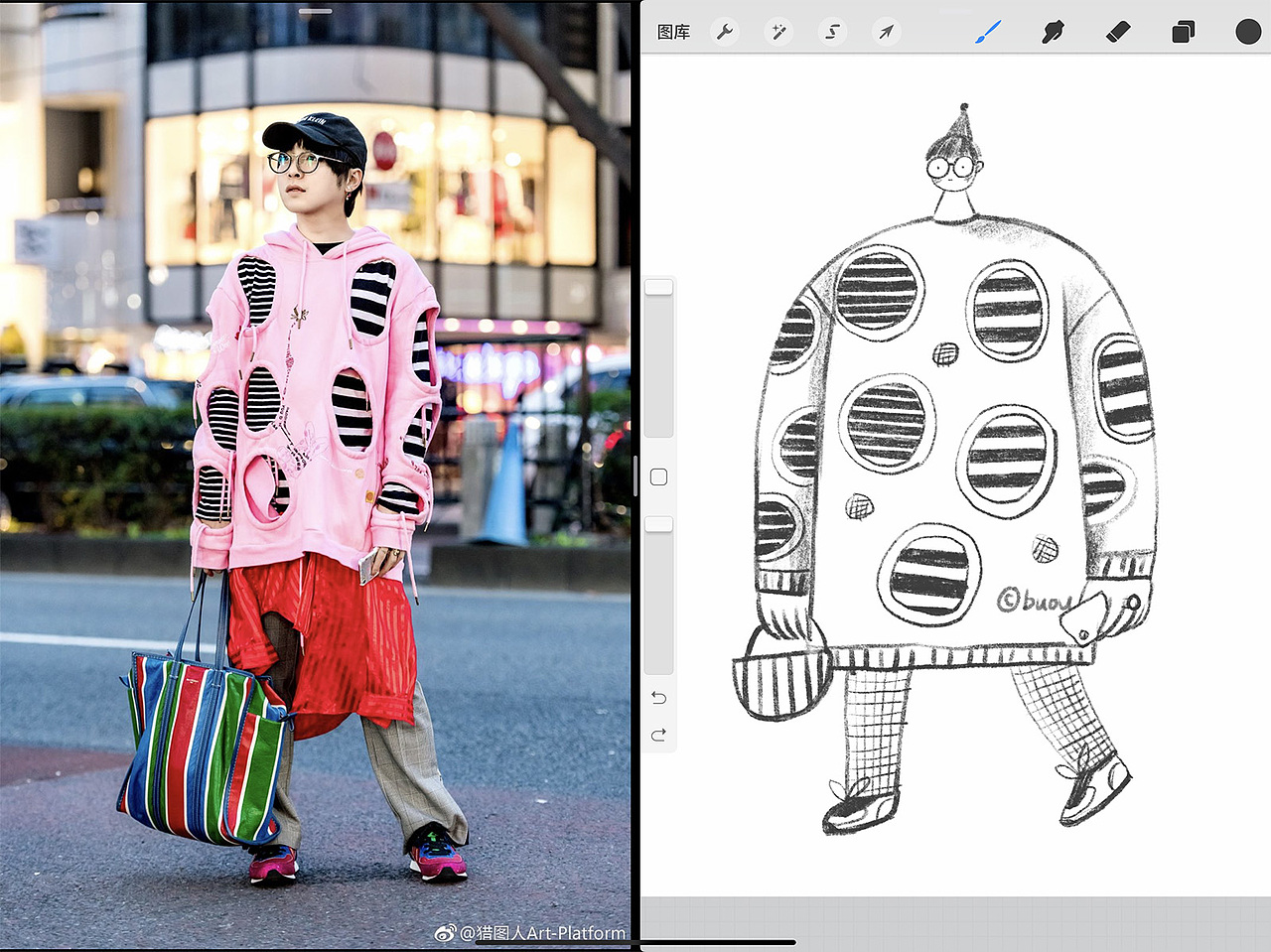Open the Actions wrench menu

(726, 32)
